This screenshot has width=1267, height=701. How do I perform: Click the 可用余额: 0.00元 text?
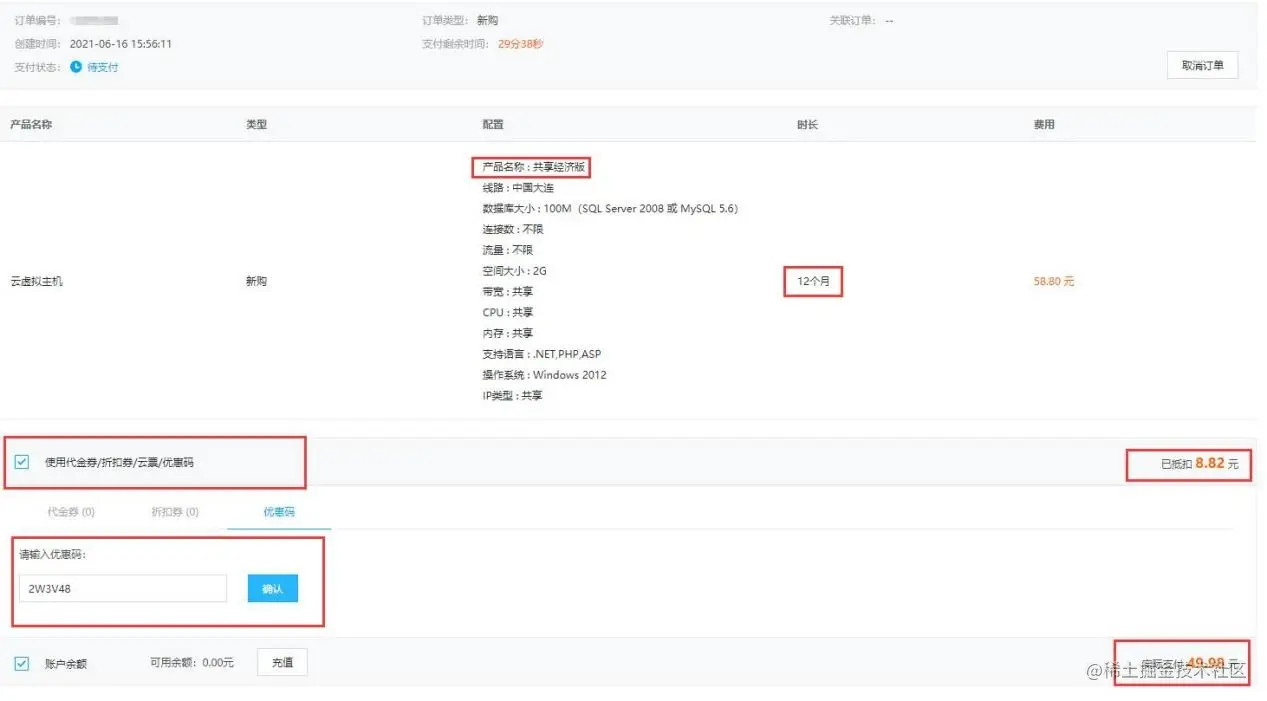tap(192, 663)
